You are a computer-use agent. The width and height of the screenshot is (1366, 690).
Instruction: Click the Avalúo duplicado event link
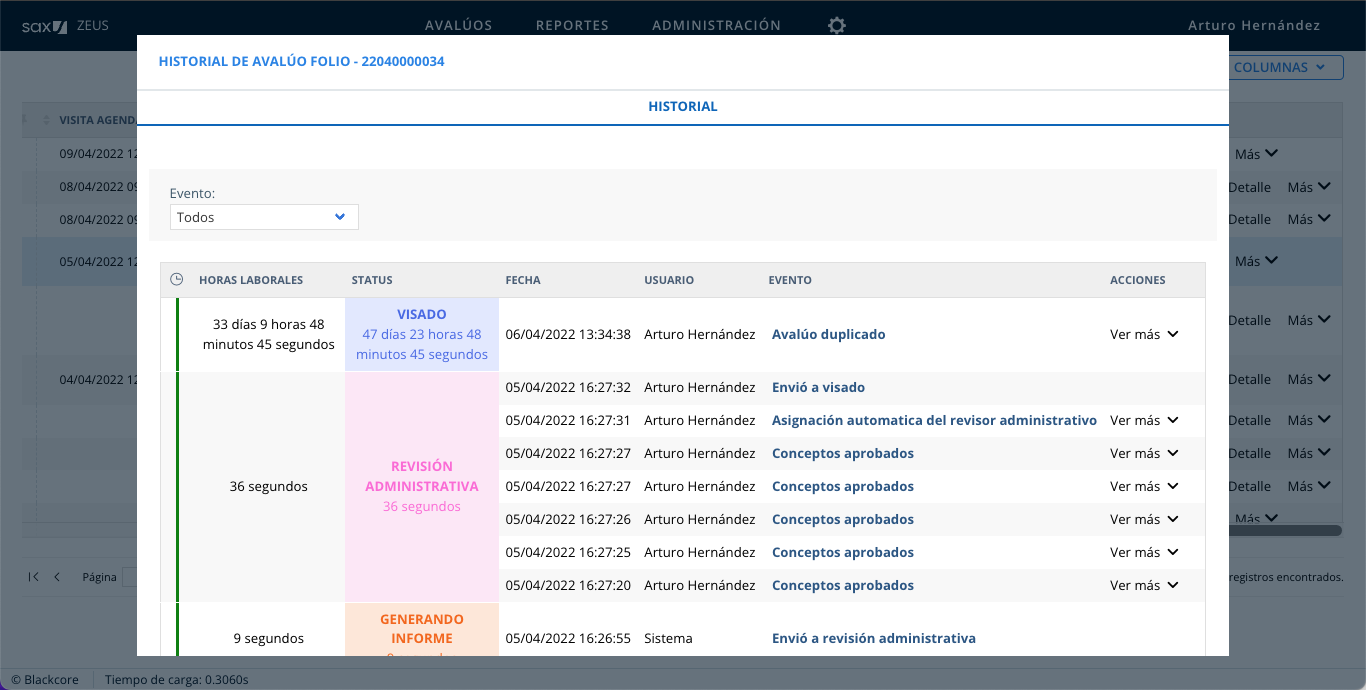click(829, 334)
